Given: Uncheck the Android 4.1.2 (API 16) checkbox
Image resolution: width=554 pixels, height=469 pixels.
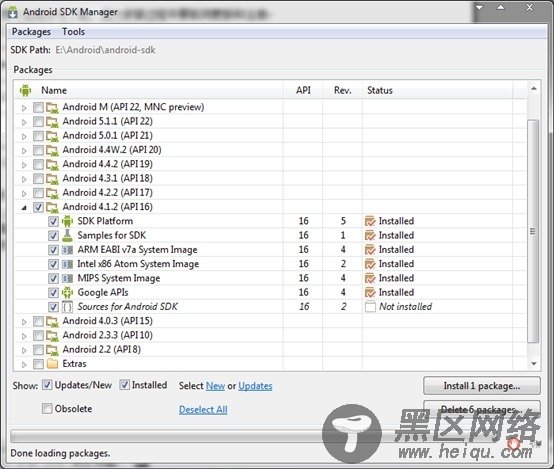Looking at the screenshot, I should (x=39, y=207).
